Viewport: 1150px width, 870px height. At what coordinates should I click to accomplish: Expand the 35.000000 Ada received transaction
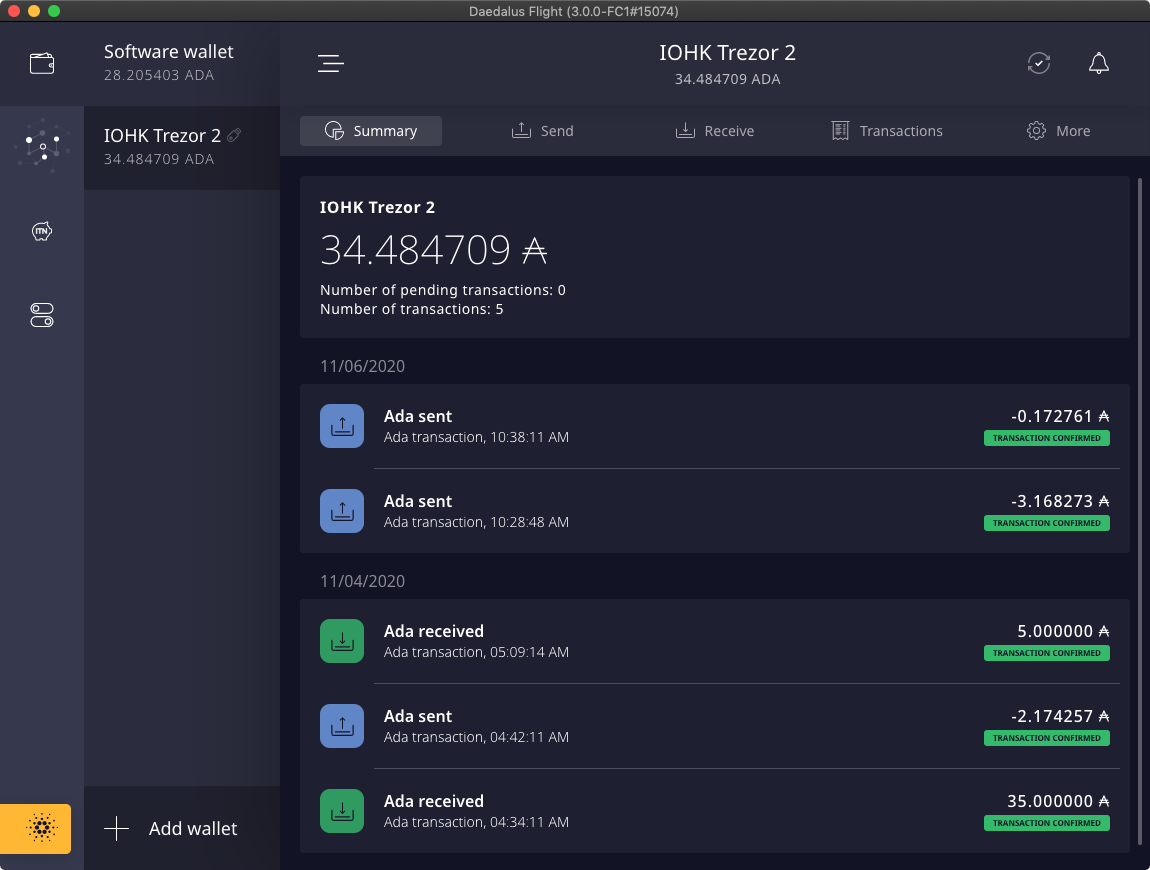(715, 811)
